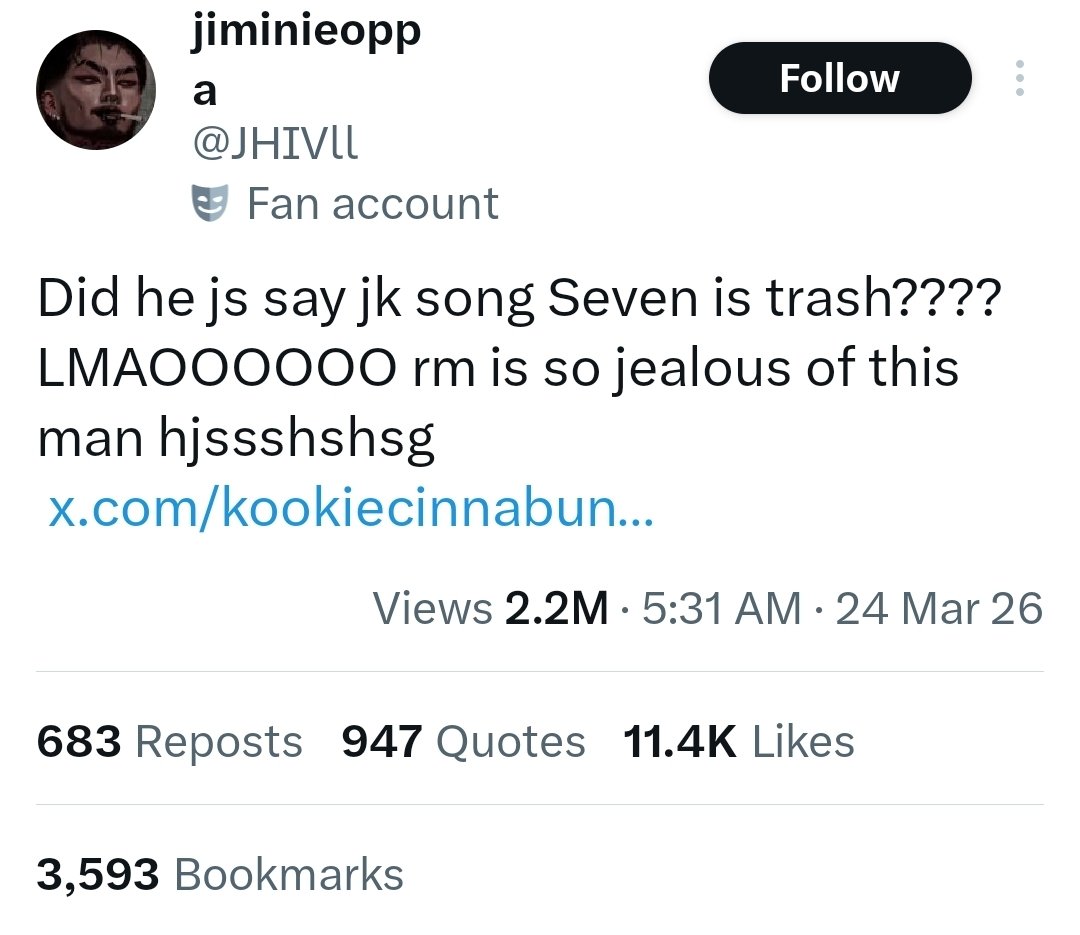Image resolution: width=1080 pixels, height=935 pixels.
Task: Follow the jiminieoppa account
Action: point(839,78)
